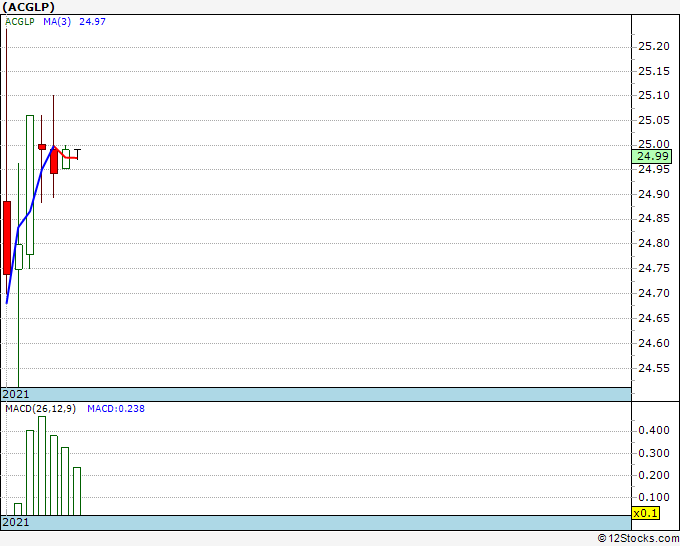This screenshot has height=546, width=680.
Task: Click the (ACGLP) chart title
Action: click(29, 7)
